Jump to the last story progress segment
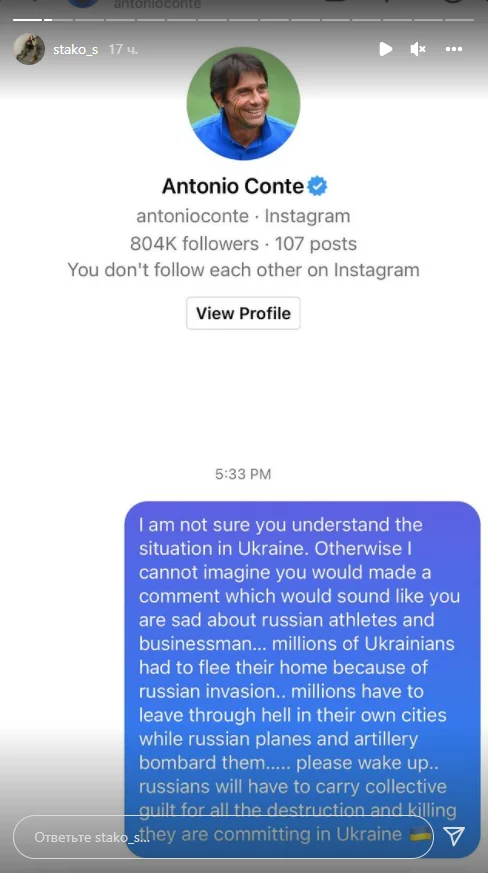 [460, 19]
